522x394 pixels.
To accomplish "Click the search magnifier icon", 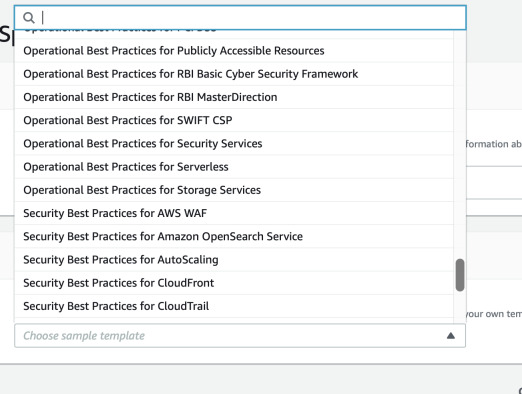I will tap(29, 18).
